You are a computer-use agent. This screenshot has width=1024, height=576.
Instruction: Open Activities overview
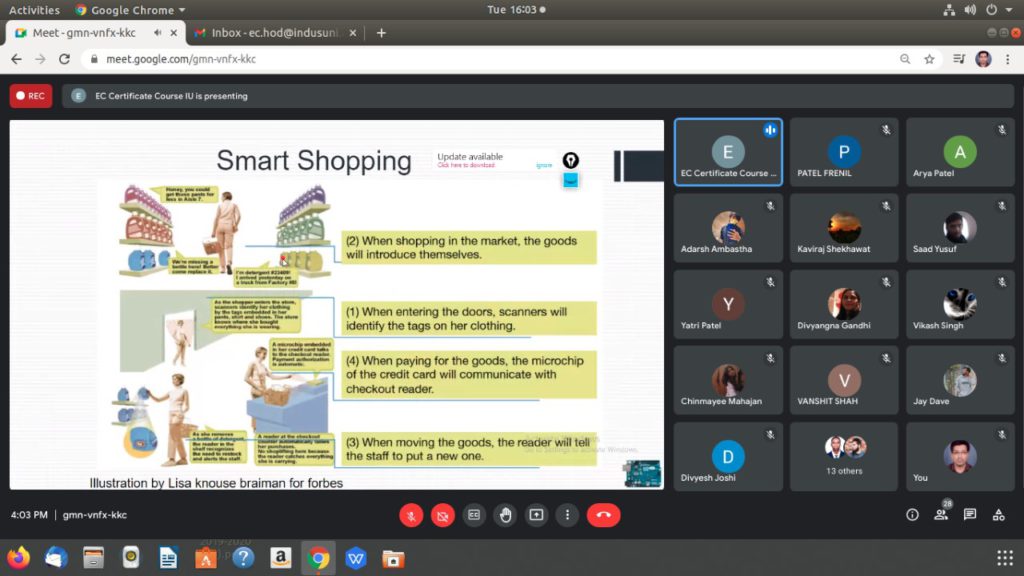click(34, 10)
